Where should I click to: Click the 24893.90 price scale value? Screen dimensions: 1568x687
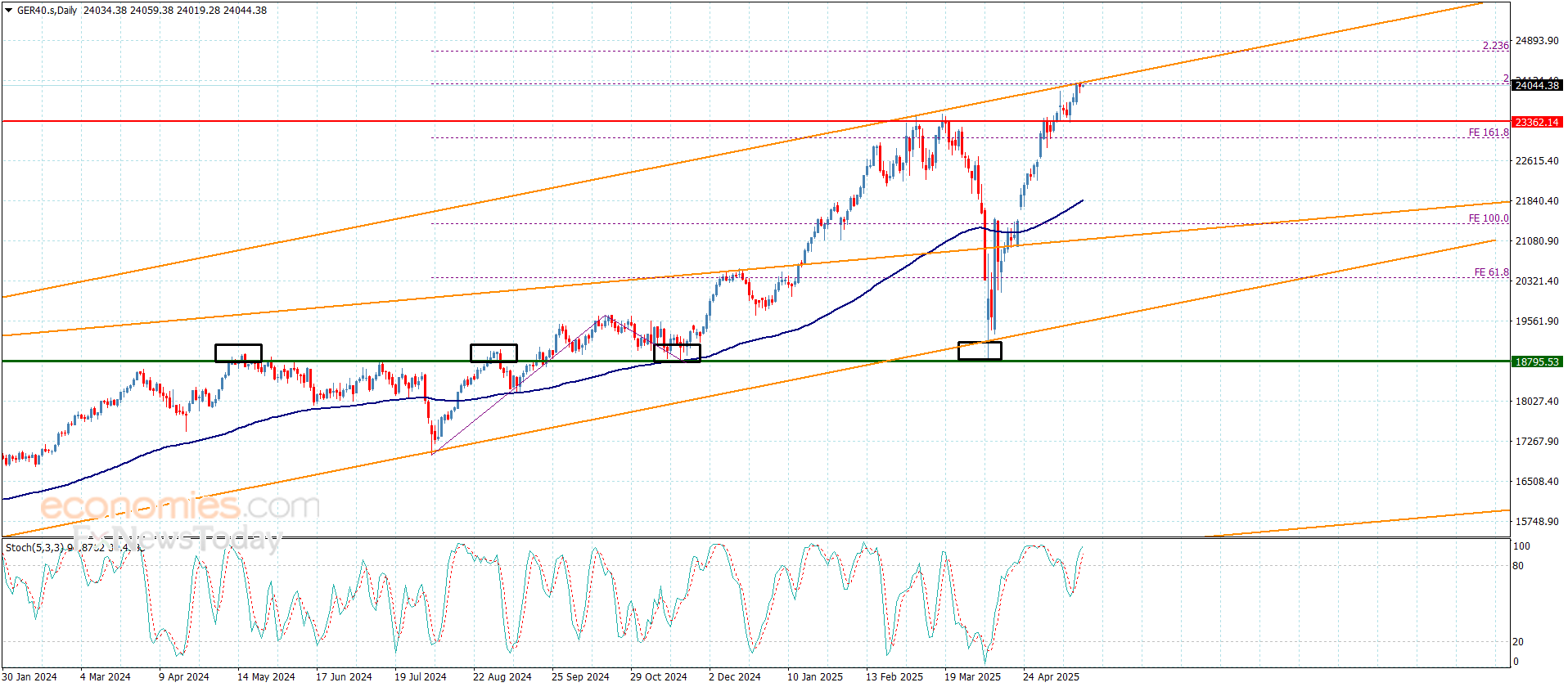point(1537,41)
